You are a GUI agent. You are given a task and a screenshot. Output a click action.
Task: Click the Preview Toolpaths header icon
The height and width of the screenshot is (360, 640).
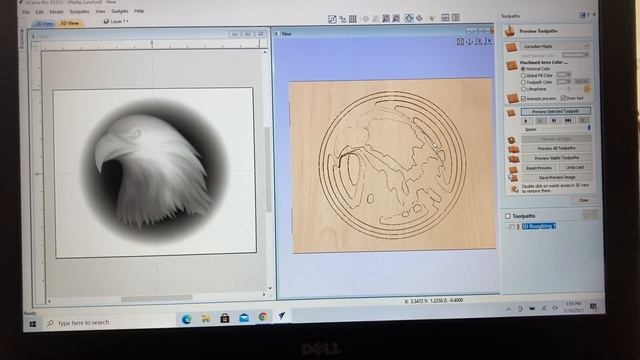[x=509, y=31]
